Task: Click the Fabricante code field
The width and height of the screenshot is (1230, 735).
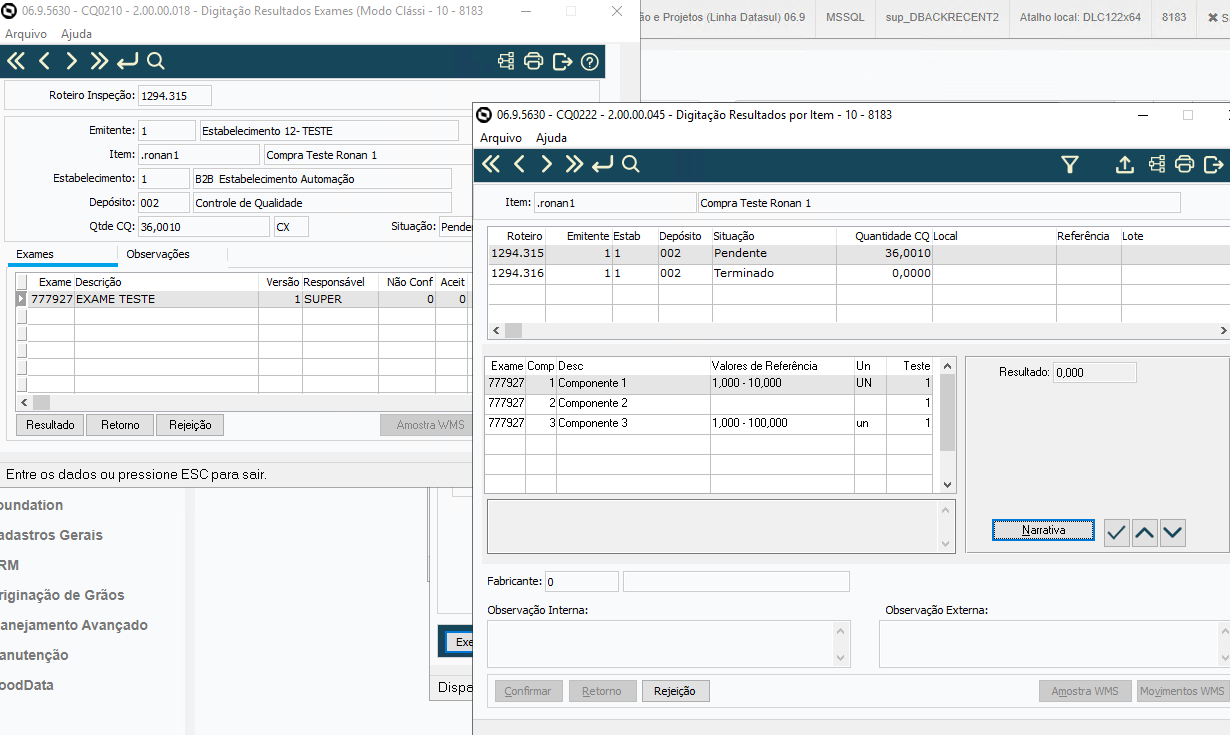Action: [581, 581]
